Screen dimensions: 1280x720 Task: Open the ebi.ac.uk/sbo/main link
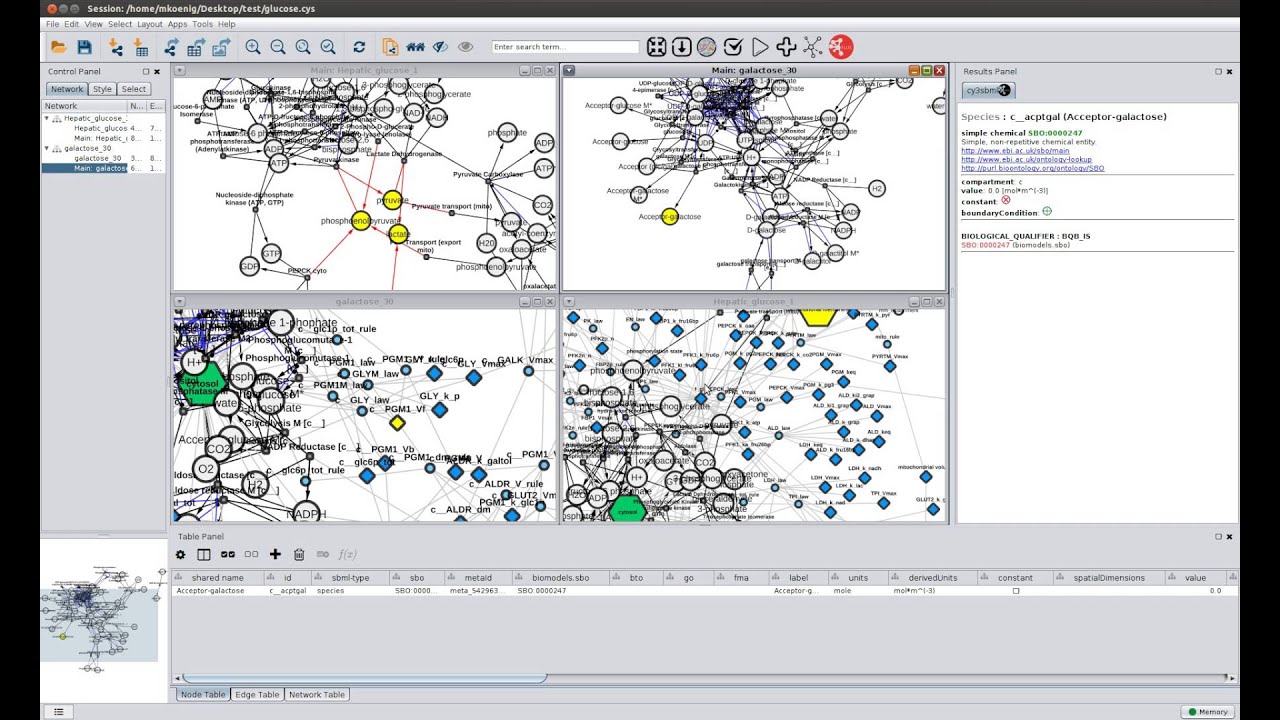coord(1015,151)
